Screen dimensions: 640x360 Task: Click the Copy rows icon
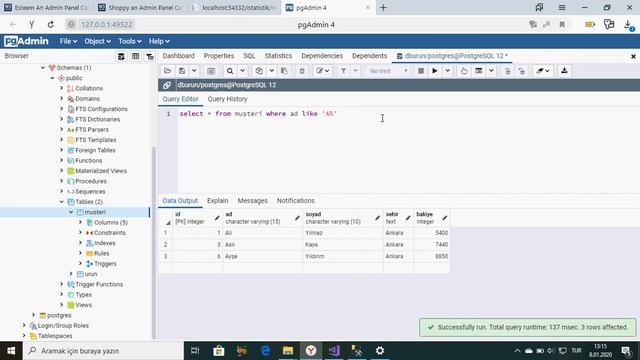pyautogui.click(x=259, y=71)
